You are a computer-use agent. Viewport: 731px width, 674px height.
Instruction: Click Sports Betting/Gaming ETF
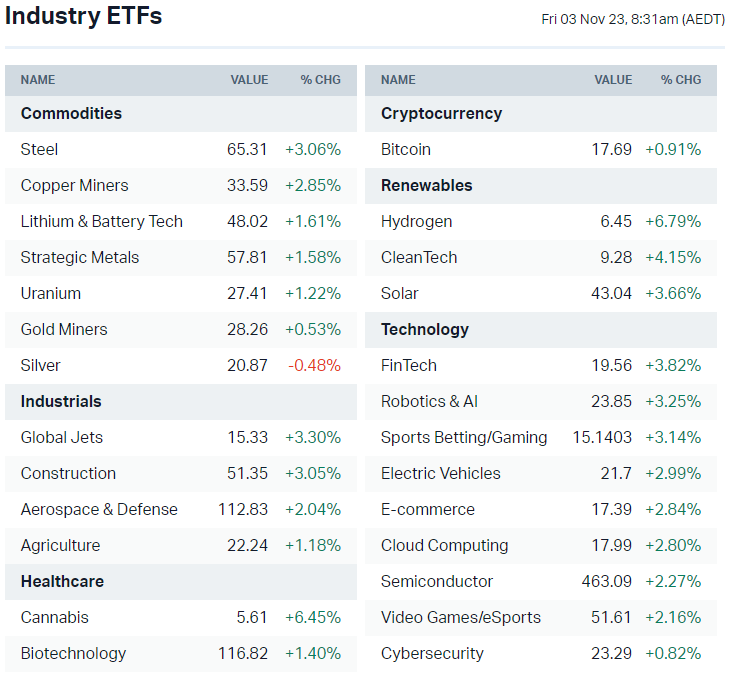(x=464, y=437)
